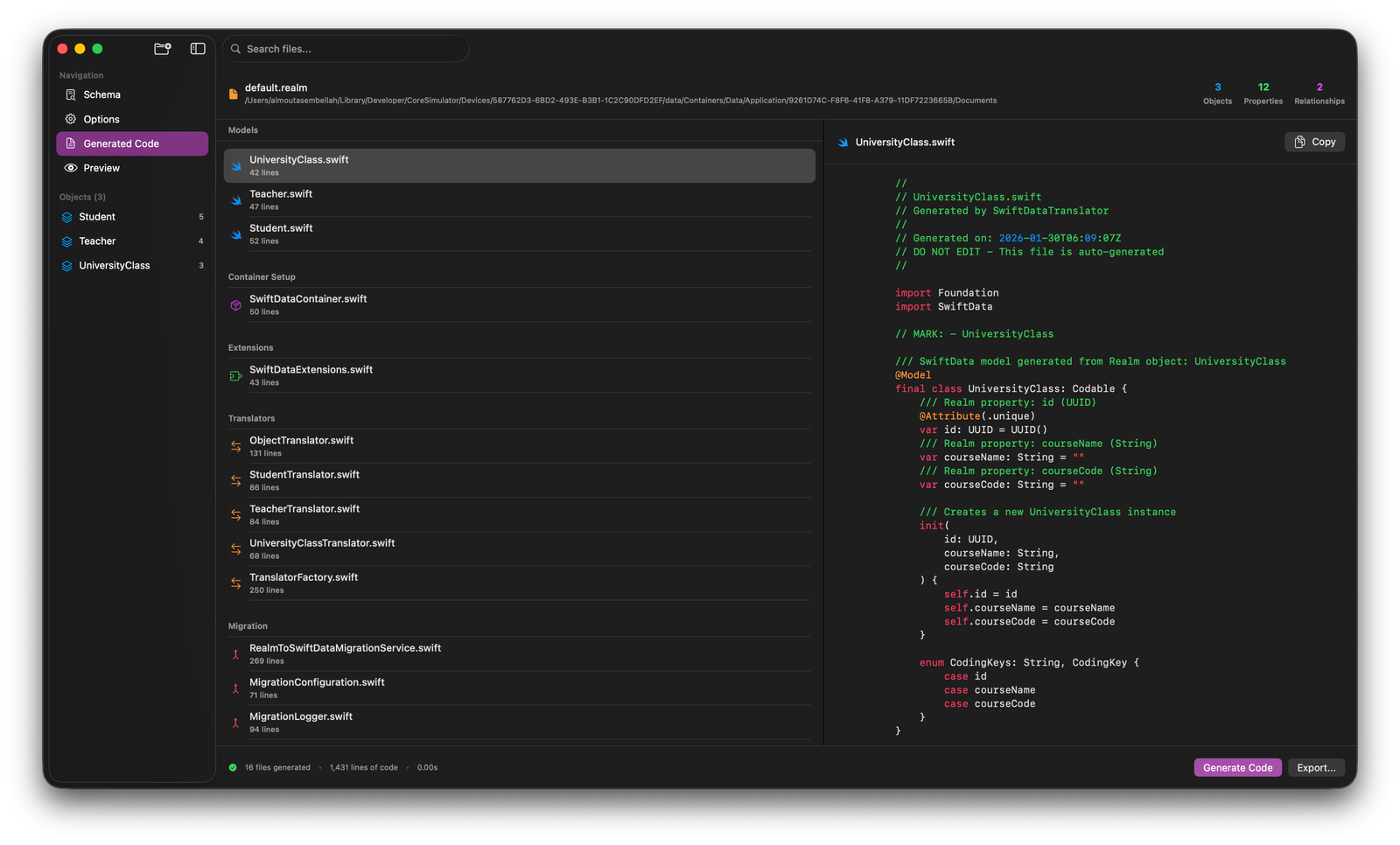Click the new folder icon in the titlebar
This screenshot has height=845, width=1400.
(162, 49)
